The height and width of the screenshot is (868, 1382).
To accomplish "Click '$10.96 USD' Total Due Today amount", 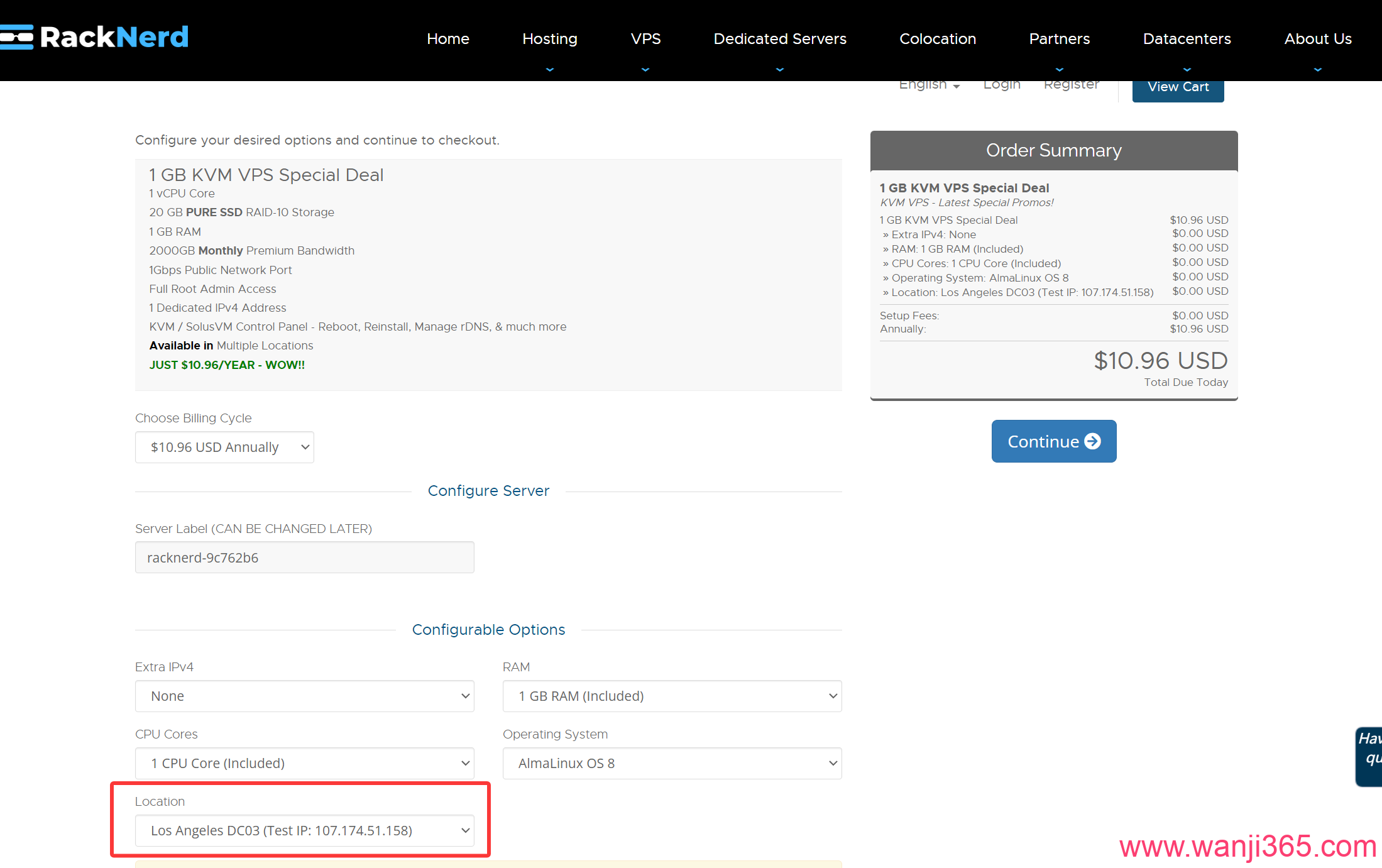I will (1160, 360).
